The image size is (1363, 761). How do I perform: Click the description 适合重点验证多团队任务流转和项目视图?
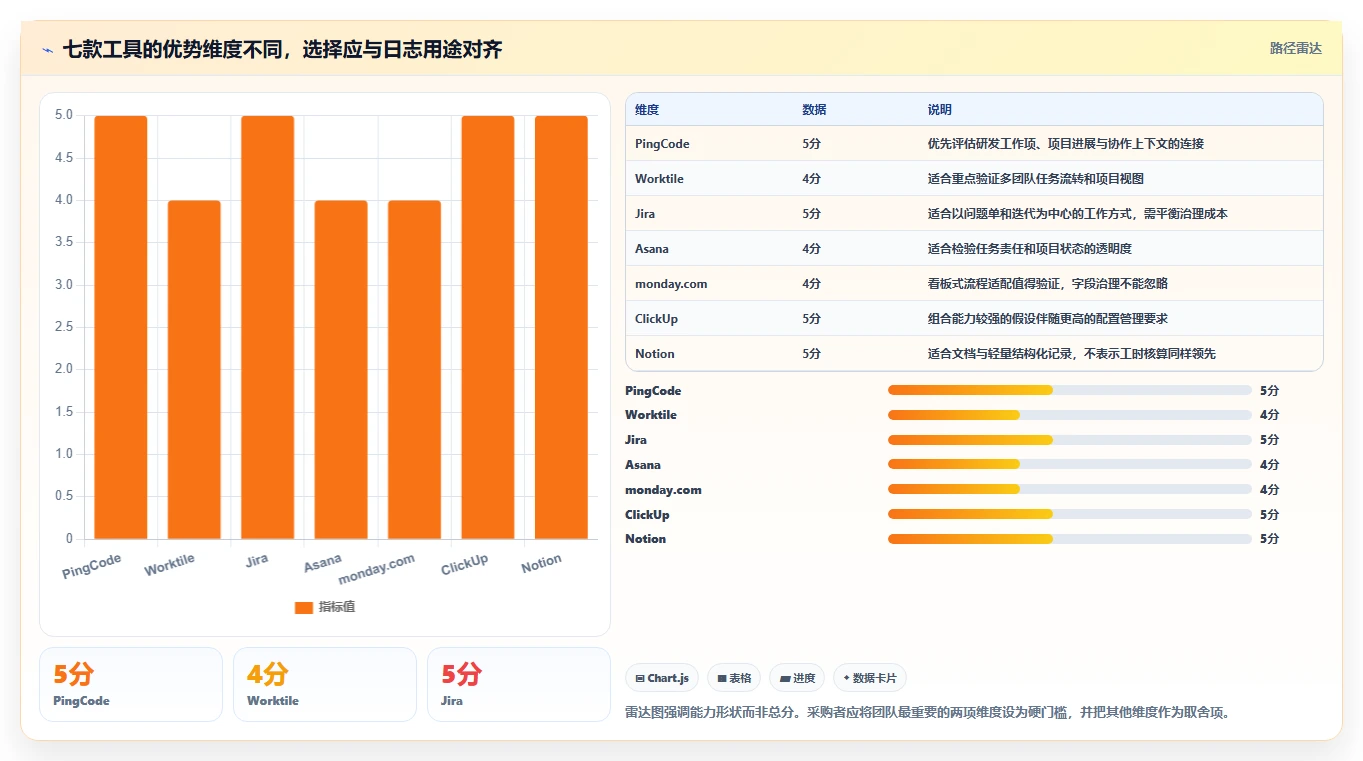pyautogui.click(x=1036, y=179)
